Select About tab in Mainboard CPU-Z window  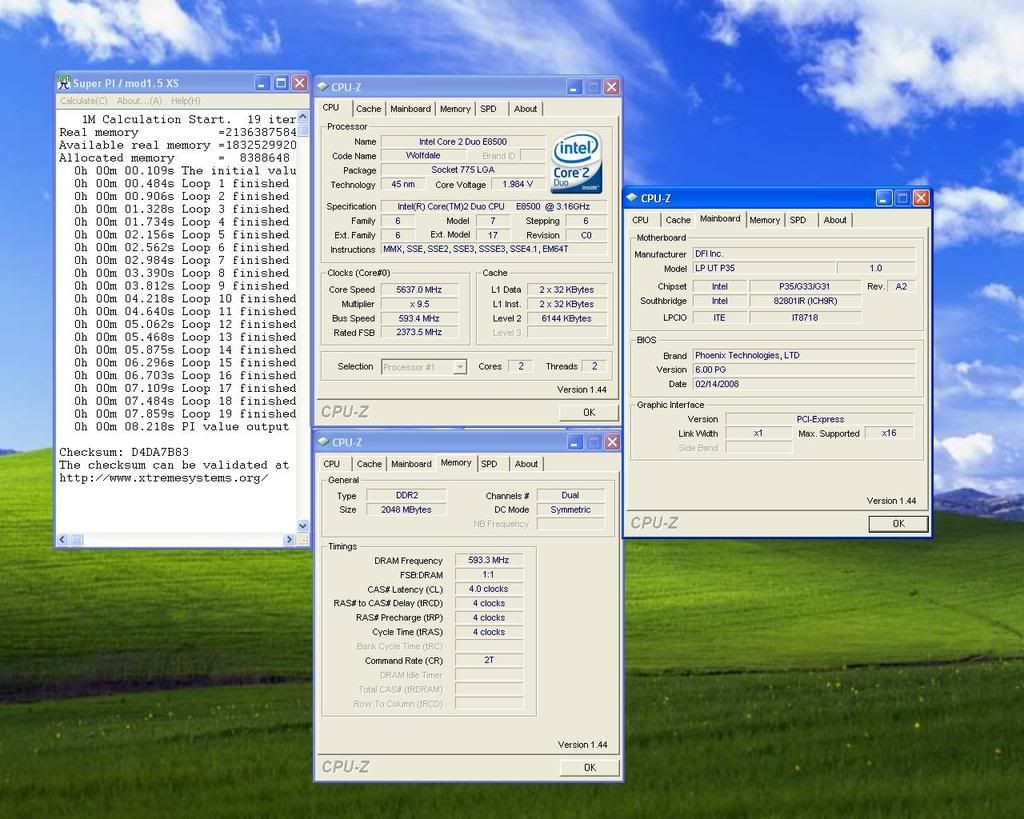pos(835,220)
